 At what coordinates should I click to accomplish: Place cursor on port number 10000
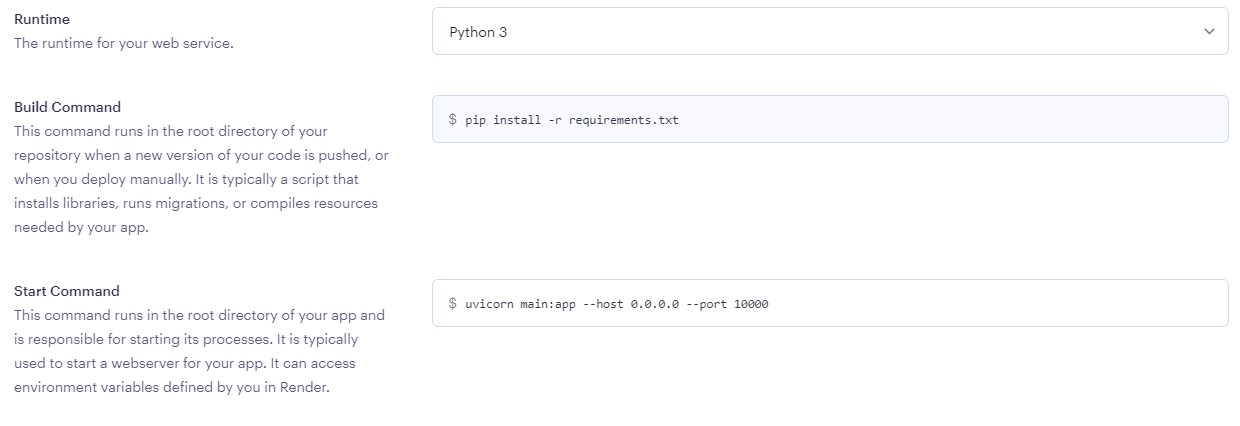coord(751,303)
